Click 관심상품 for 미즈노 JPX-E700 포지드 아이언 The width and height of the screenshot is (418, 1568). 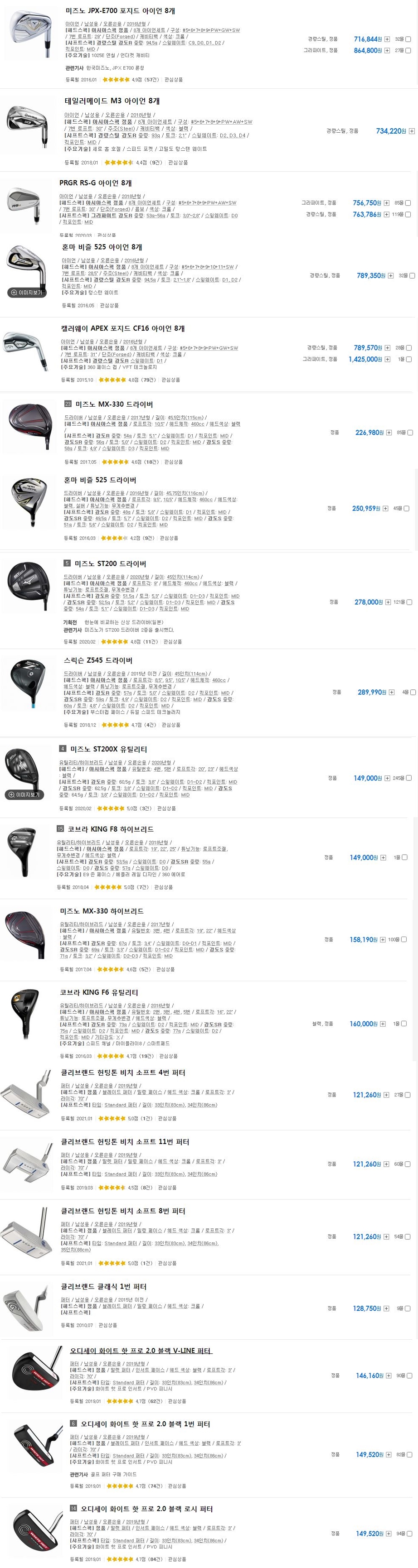(173, 80)
